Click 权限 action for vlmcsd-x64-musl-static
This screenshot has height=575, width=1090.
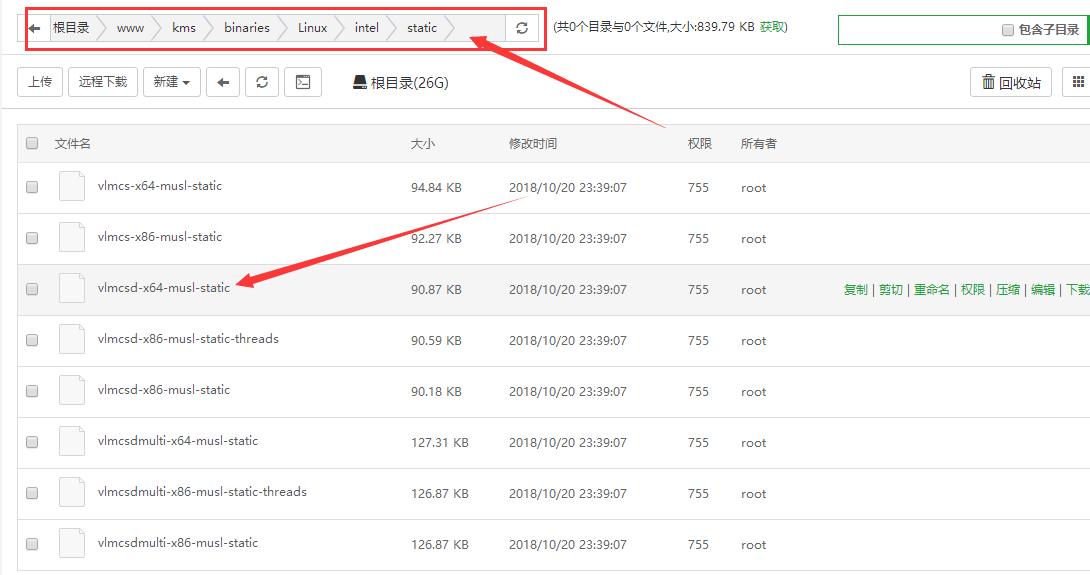pyautogui.click(x=973, y=290)
